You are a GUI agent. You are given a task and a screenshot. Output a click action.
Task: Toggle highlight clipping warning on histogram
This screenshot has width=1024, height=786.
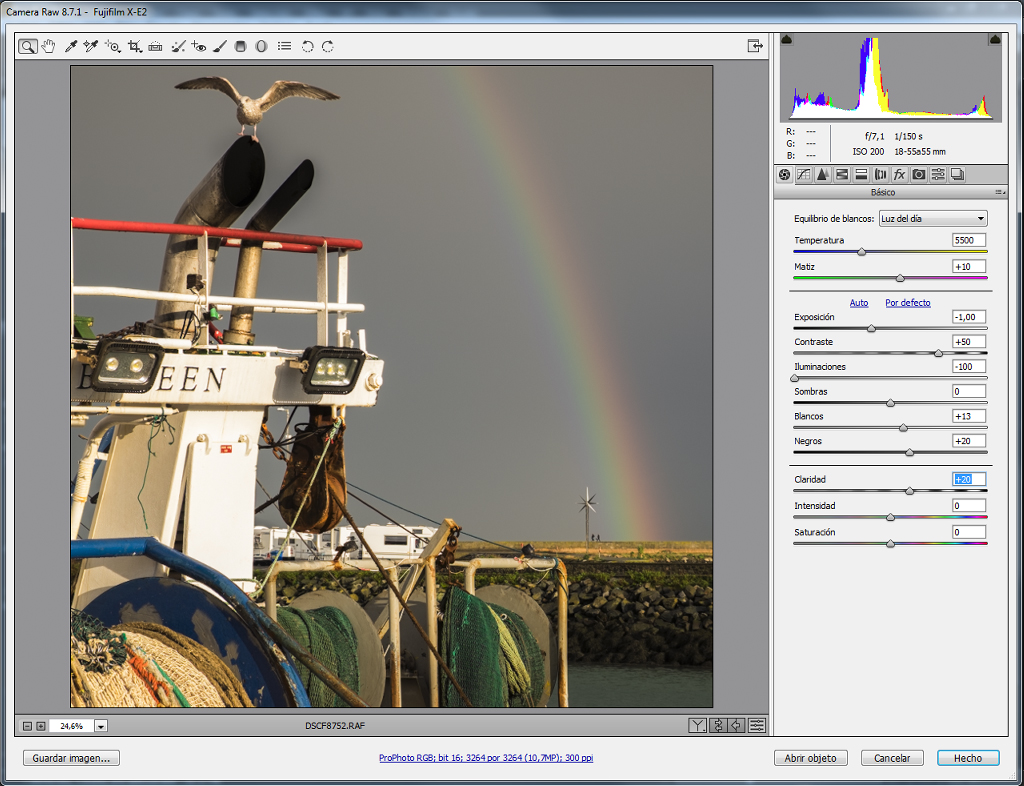point(995,40)
